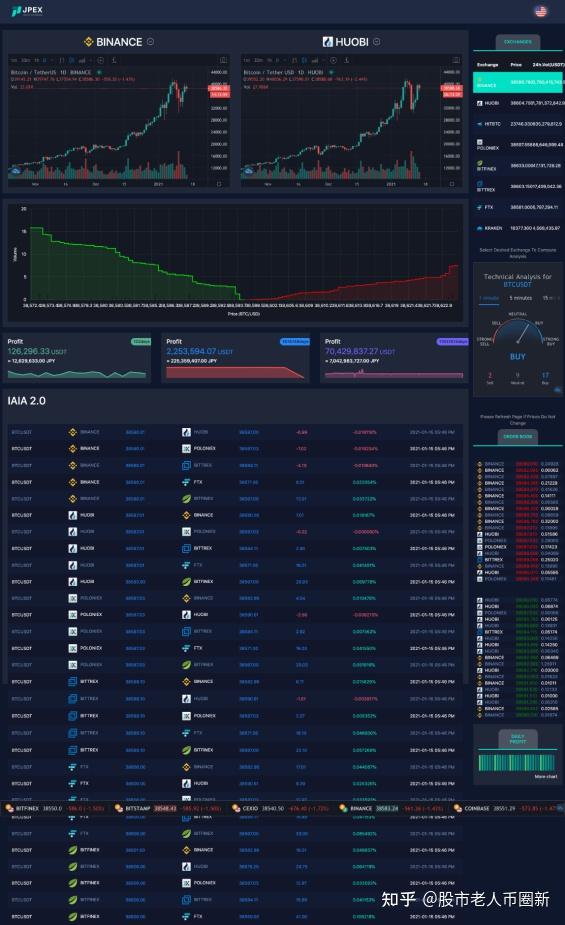Click the rightmost toolbar icon on the Huobi chart

click(456, 60)
